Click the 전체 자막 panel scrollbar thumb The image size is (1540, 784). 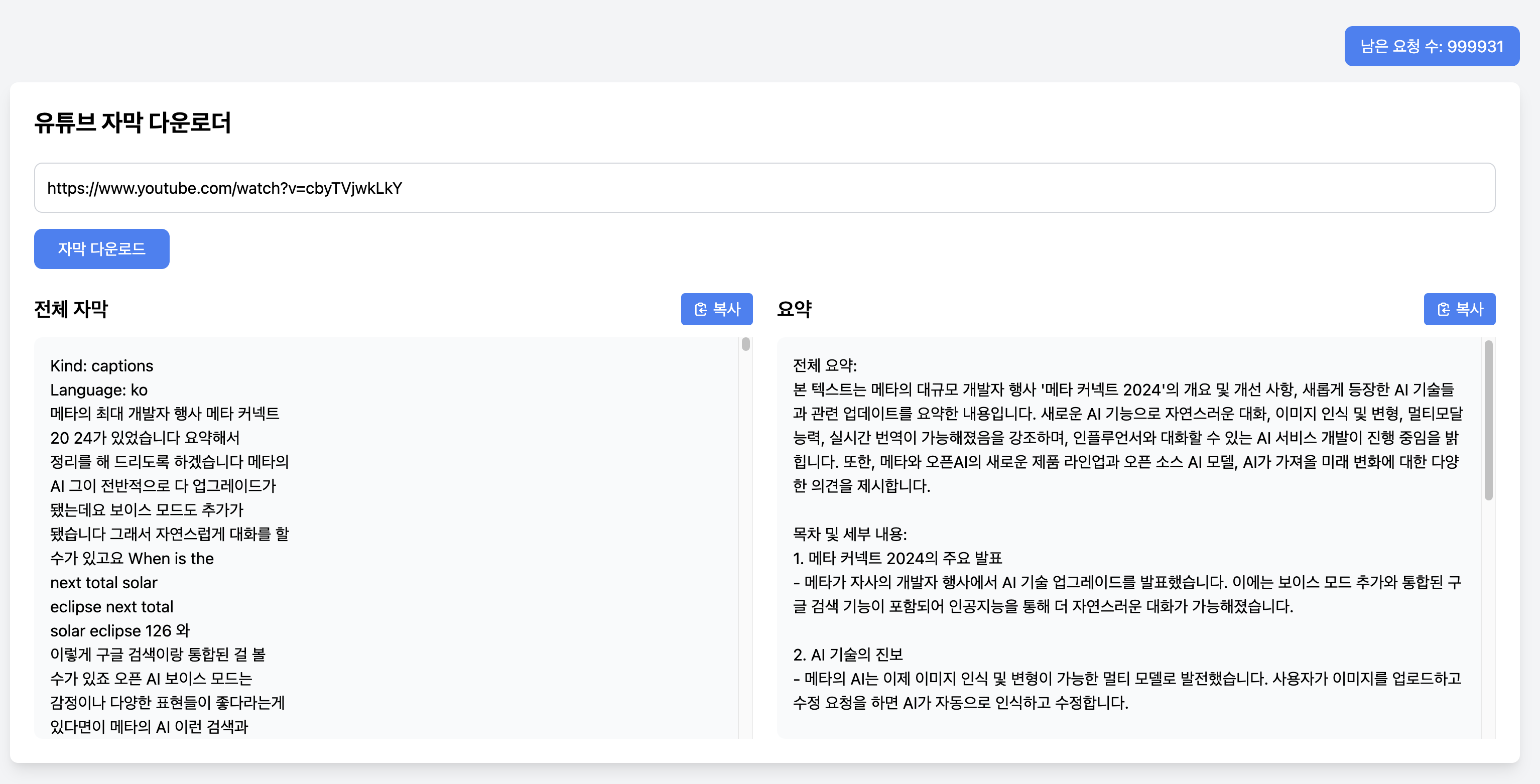745,344
